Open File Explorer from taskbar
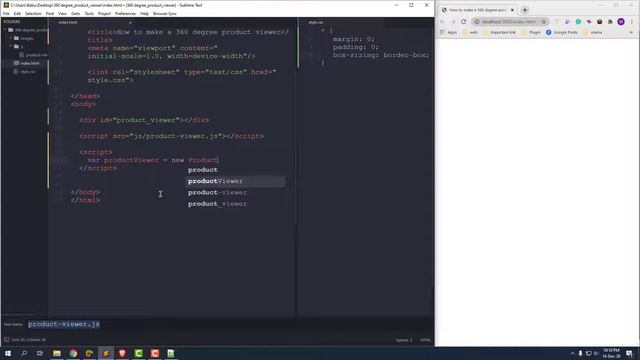The image size is (640, 360). click(57, 353)
